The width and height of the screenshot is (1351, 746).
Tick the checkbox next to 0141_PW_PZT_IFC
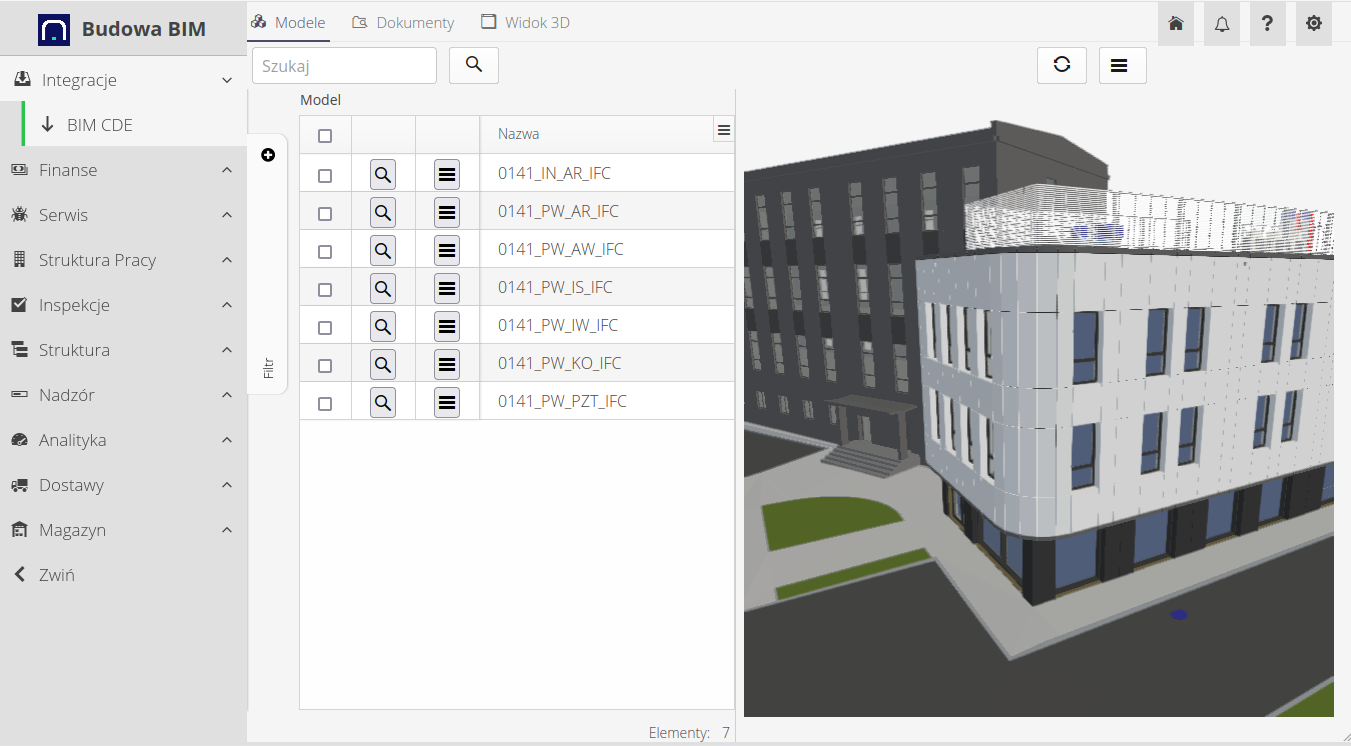tap(324, 401)
